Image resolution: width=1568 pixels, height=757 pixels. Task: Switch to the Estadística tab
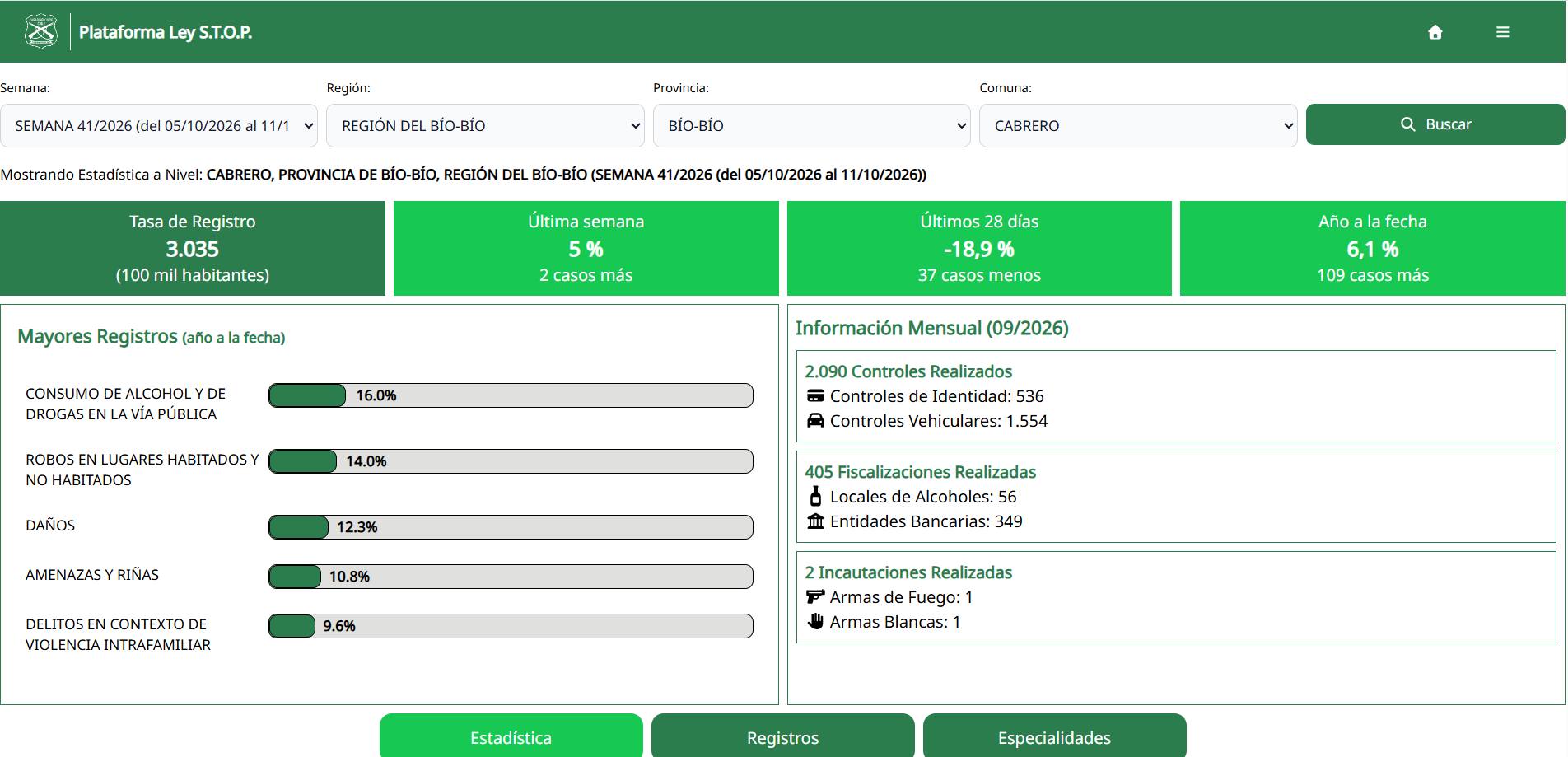coord(511,736)
